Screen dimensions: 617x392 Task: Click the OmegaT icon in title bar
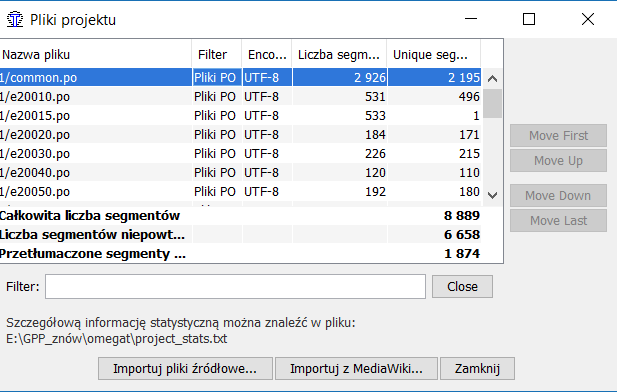click(15, 20)
